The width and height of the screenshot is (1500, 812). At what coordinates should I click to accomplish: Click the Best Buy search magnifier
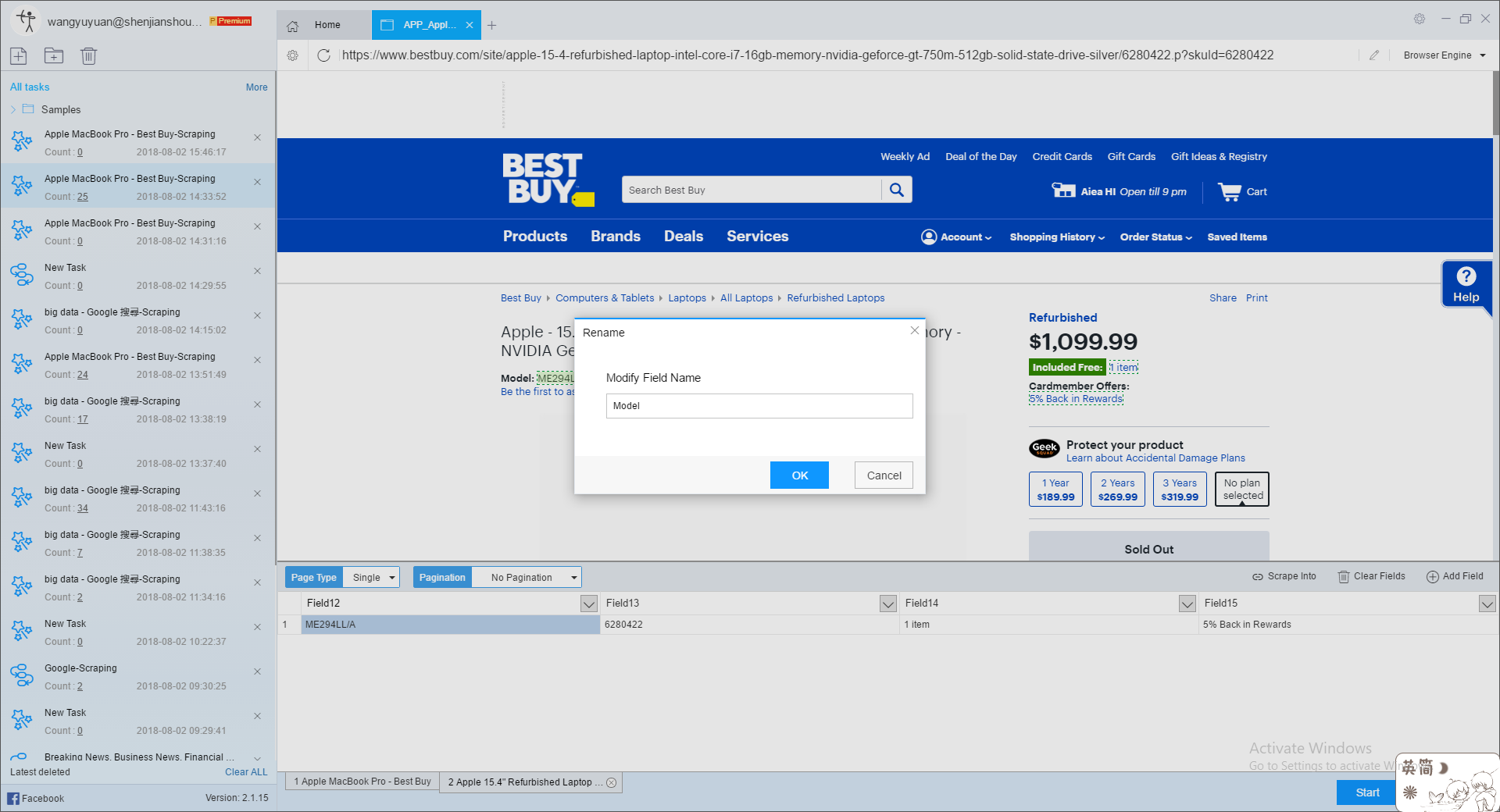tap(897, 190)
